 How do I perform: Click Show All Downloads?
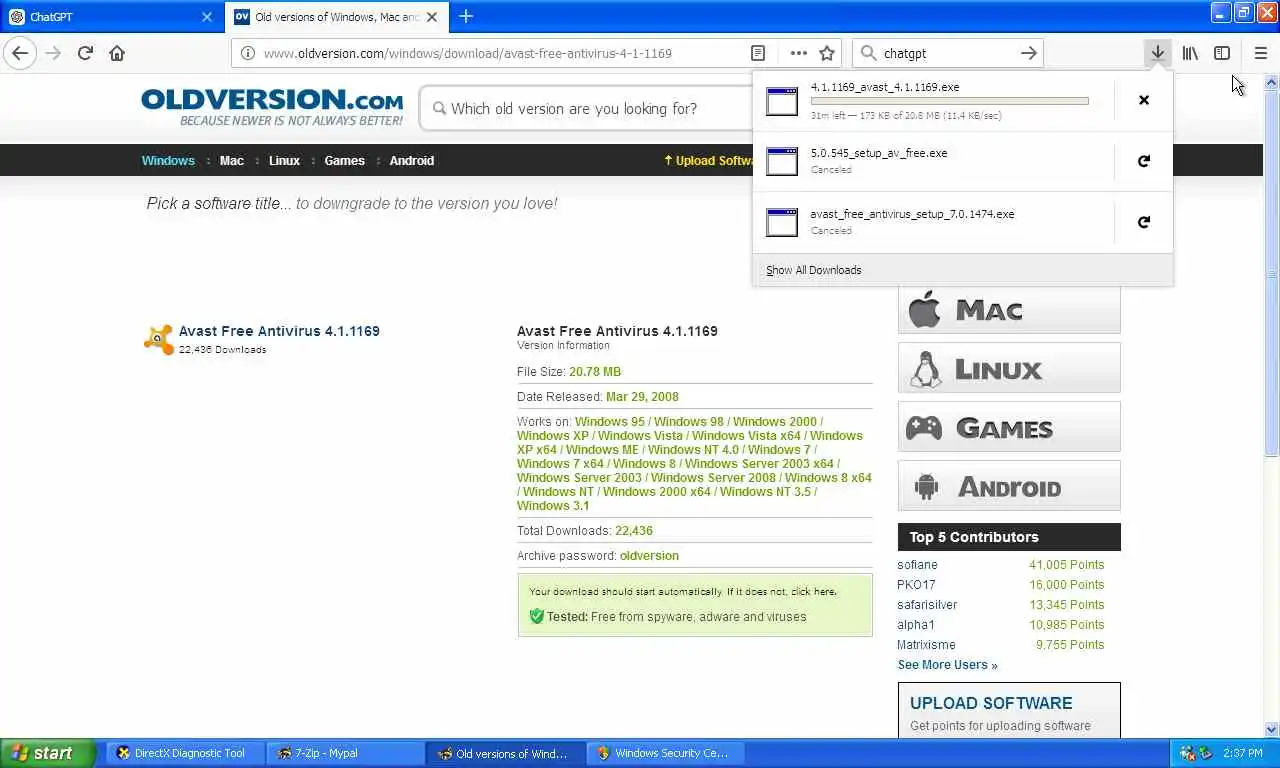pyautogui.click(x=813, y=270)
